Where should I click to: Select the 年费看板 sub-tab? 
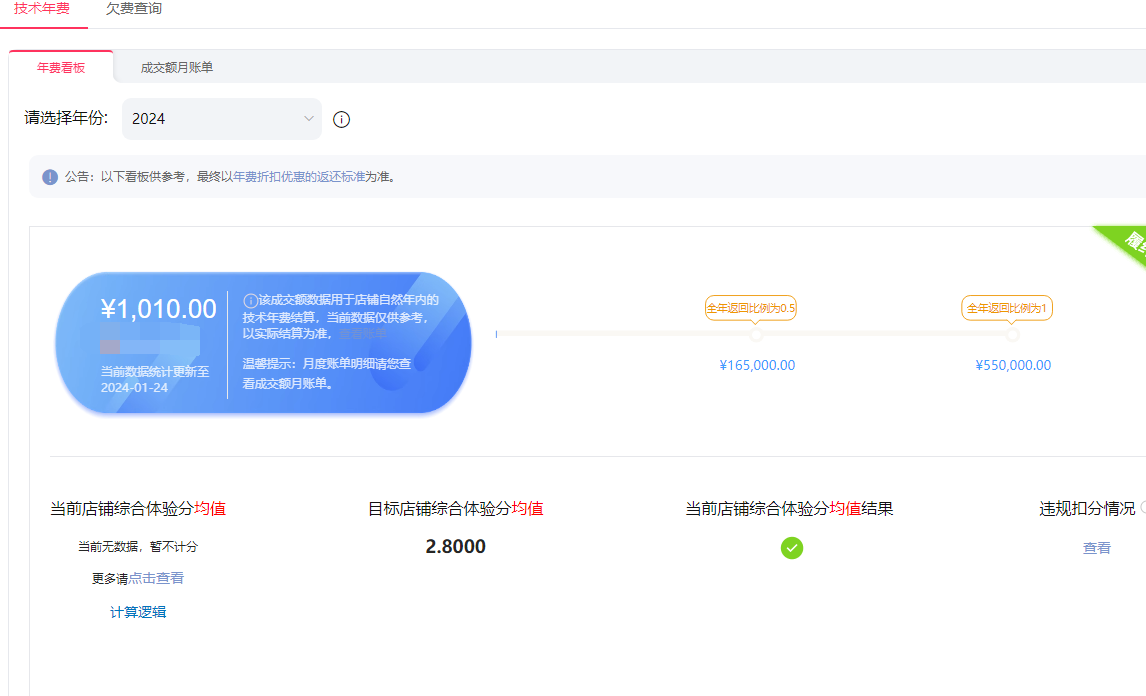[x=61, y=67]
